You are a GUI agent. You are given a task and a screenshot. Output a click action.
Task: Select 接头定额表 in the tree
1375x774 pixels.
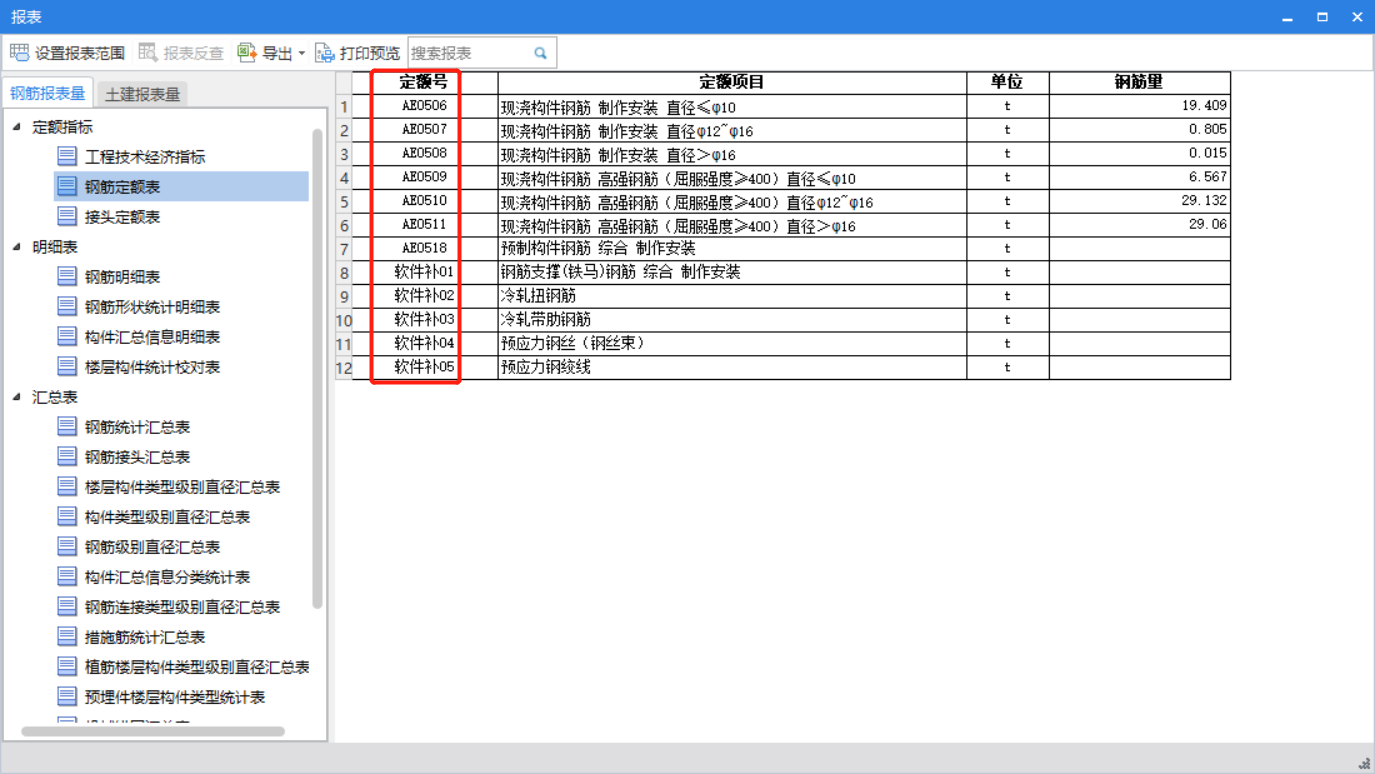click(x=122, y=217)
